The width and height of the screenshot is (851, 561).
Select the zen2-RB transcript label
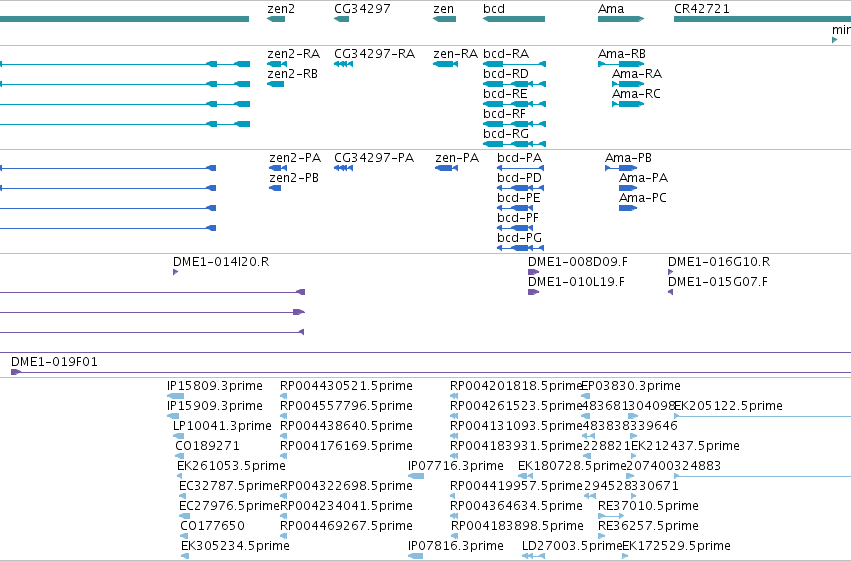293,74
